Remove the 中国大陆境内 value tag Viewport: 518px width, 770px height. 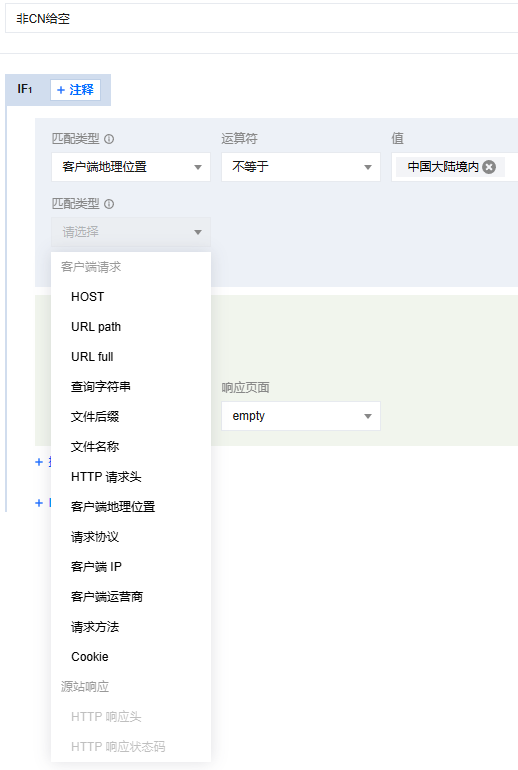point(489,167)
